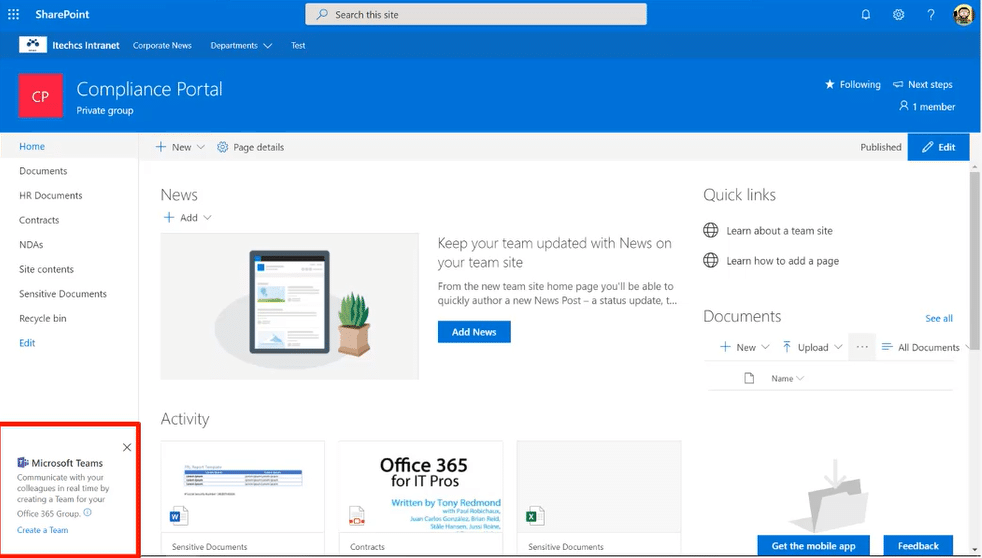Screen dimensions: 982x558
Task: Click in the Search this site box
Action: point(476,14)
